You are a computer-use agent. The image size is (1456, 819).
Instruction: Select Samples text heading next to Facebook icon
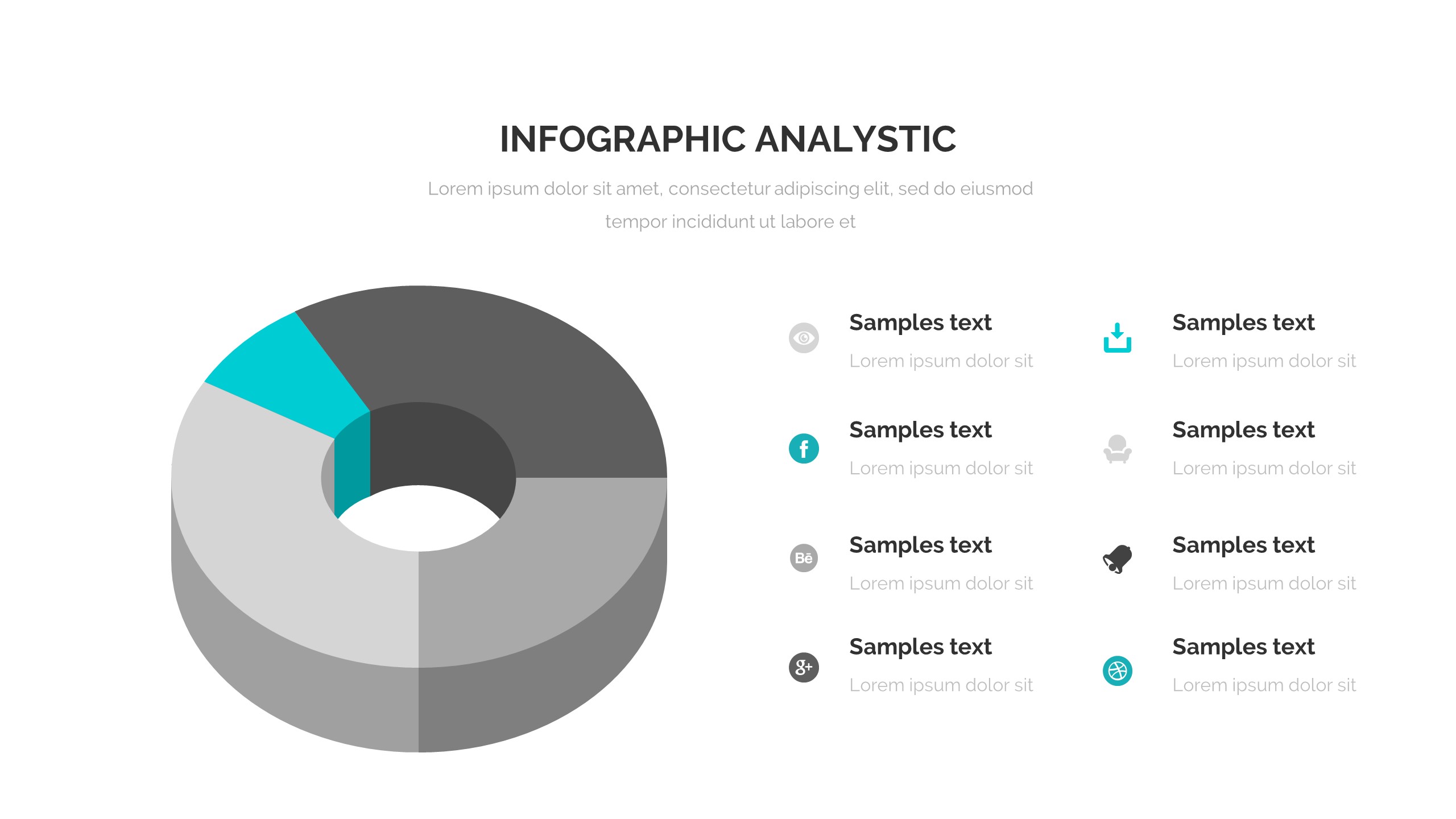pyautogui.click(x=920, y=430)
